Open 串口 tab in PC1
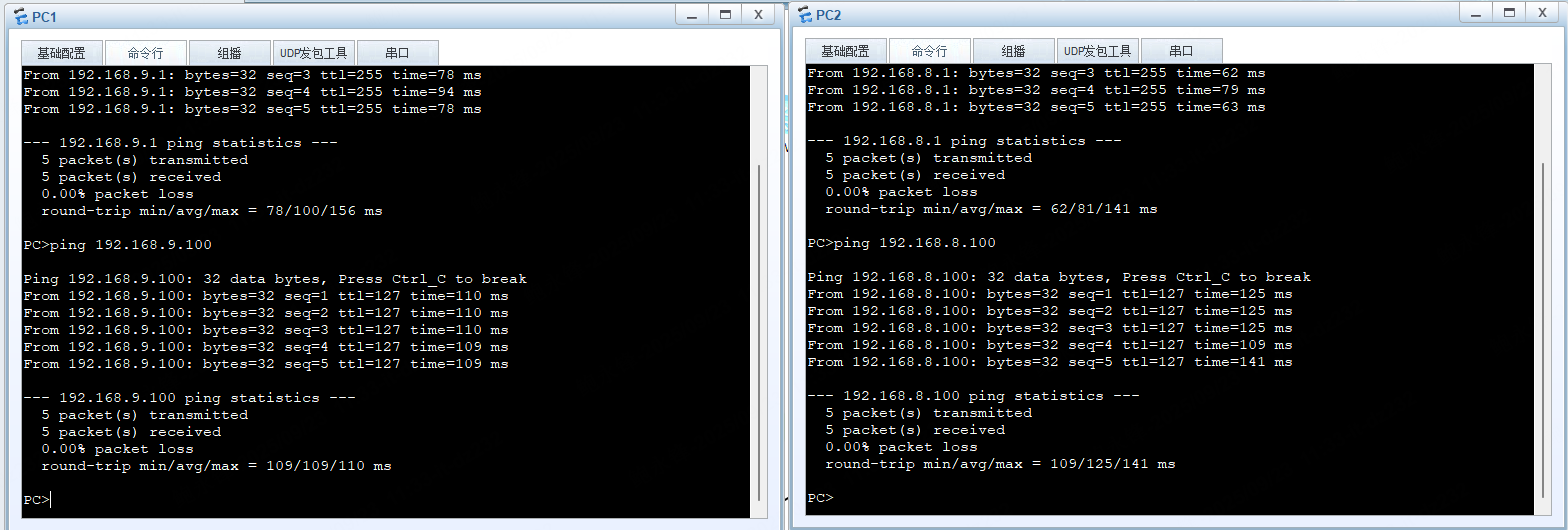 397,53
